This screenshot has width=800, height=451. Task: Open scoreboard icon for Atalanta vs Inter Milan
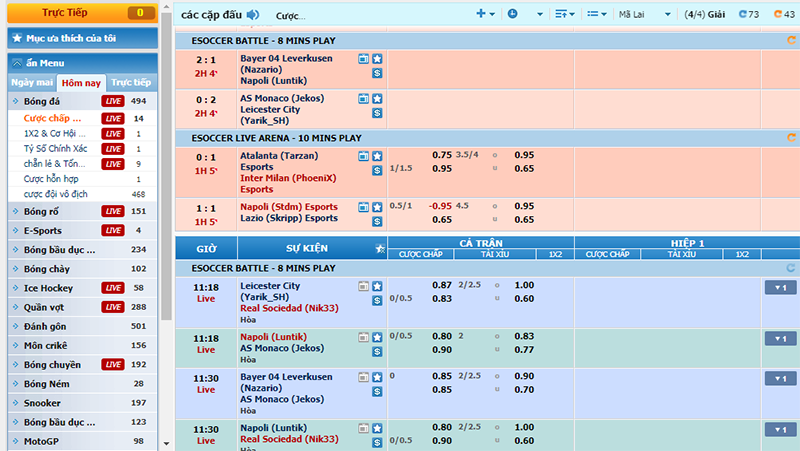(x=363, y=156)
